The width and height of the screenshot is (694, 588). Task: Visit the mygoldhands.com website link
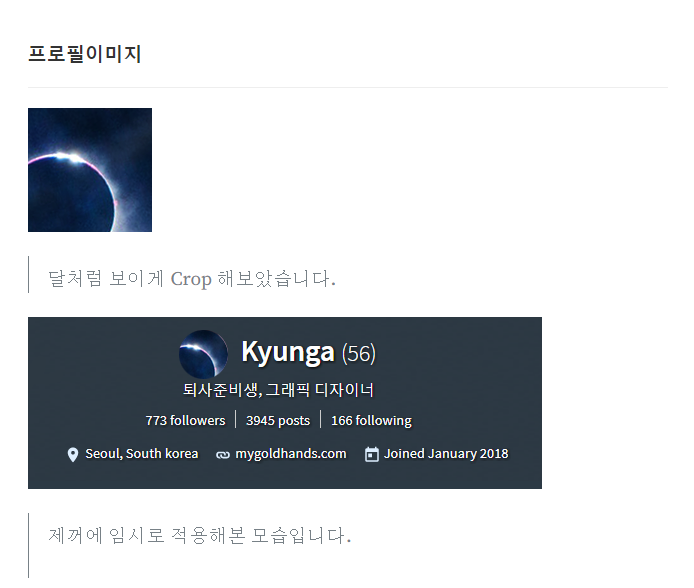[291, 454]
